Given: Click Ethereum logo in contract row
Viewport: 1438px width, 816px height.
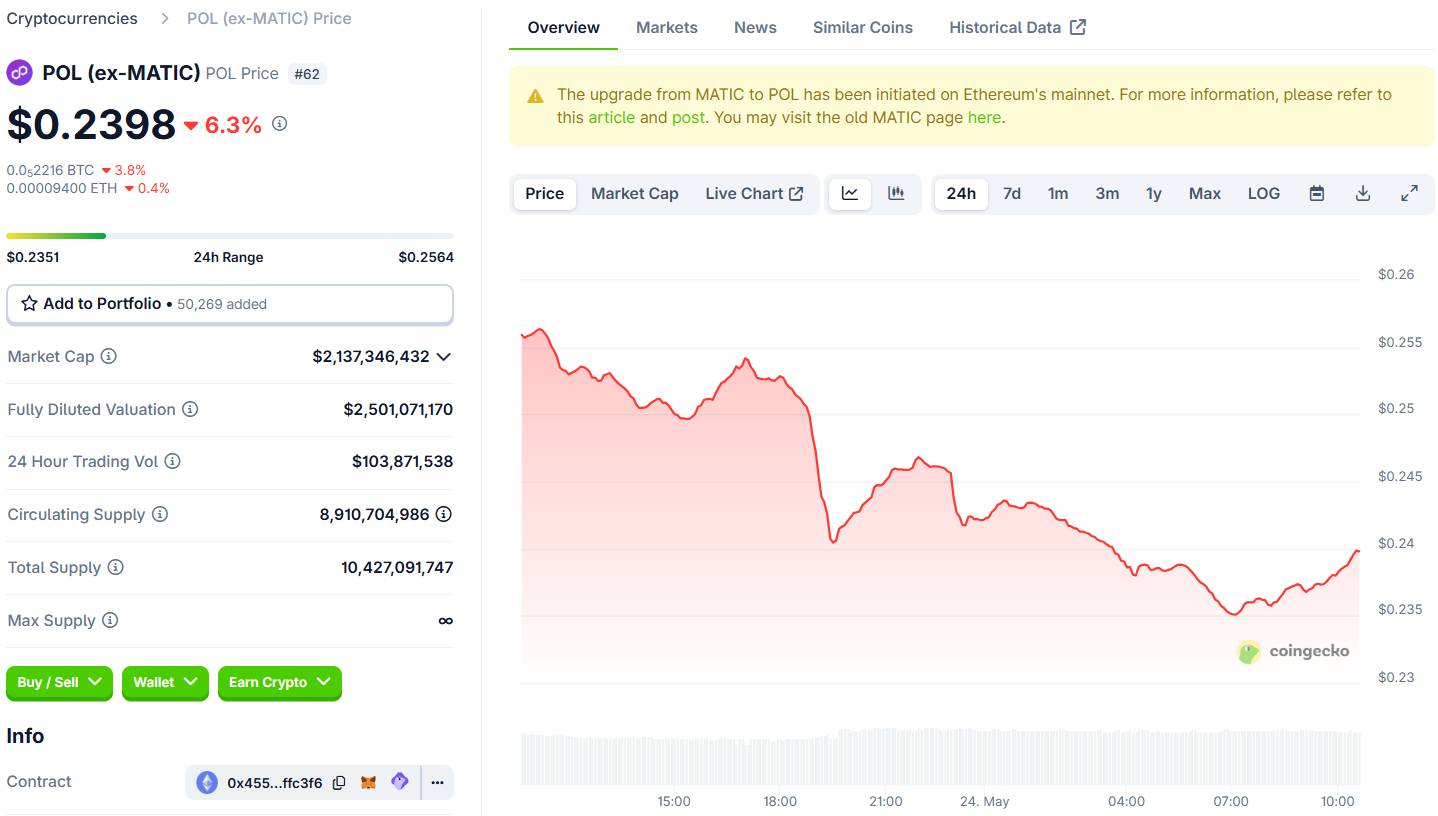Looking at the screenshot, I should [207, 782].
